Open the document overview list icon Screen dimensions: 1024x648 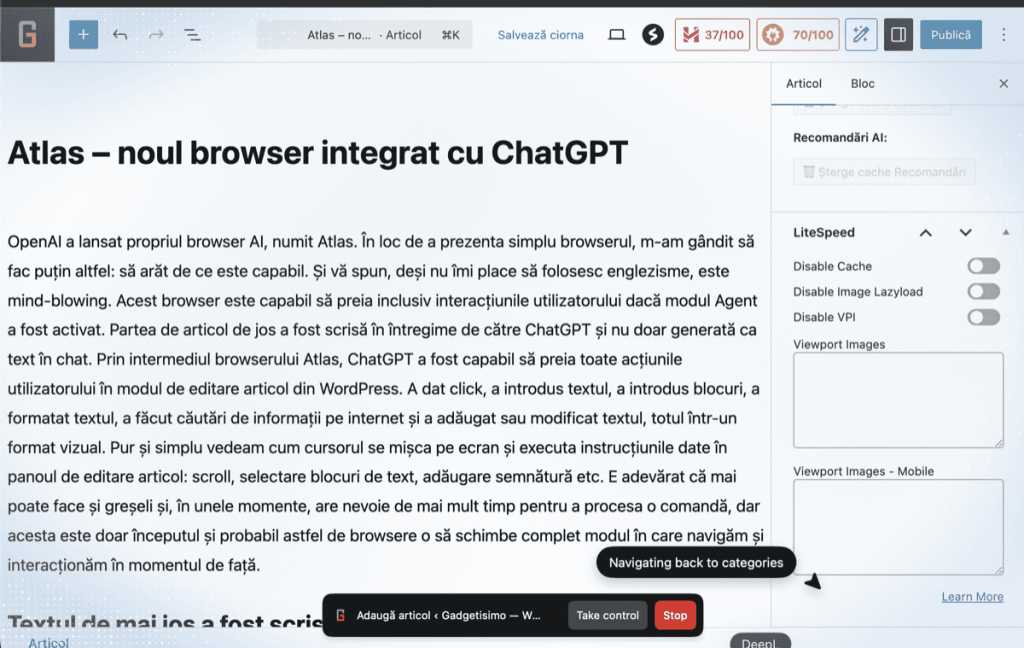point(192,35)
